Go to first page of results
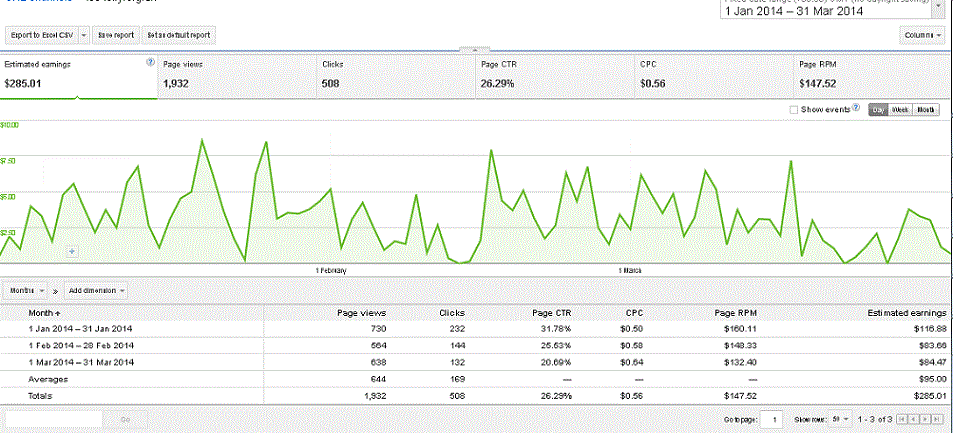 pos(903,419)
